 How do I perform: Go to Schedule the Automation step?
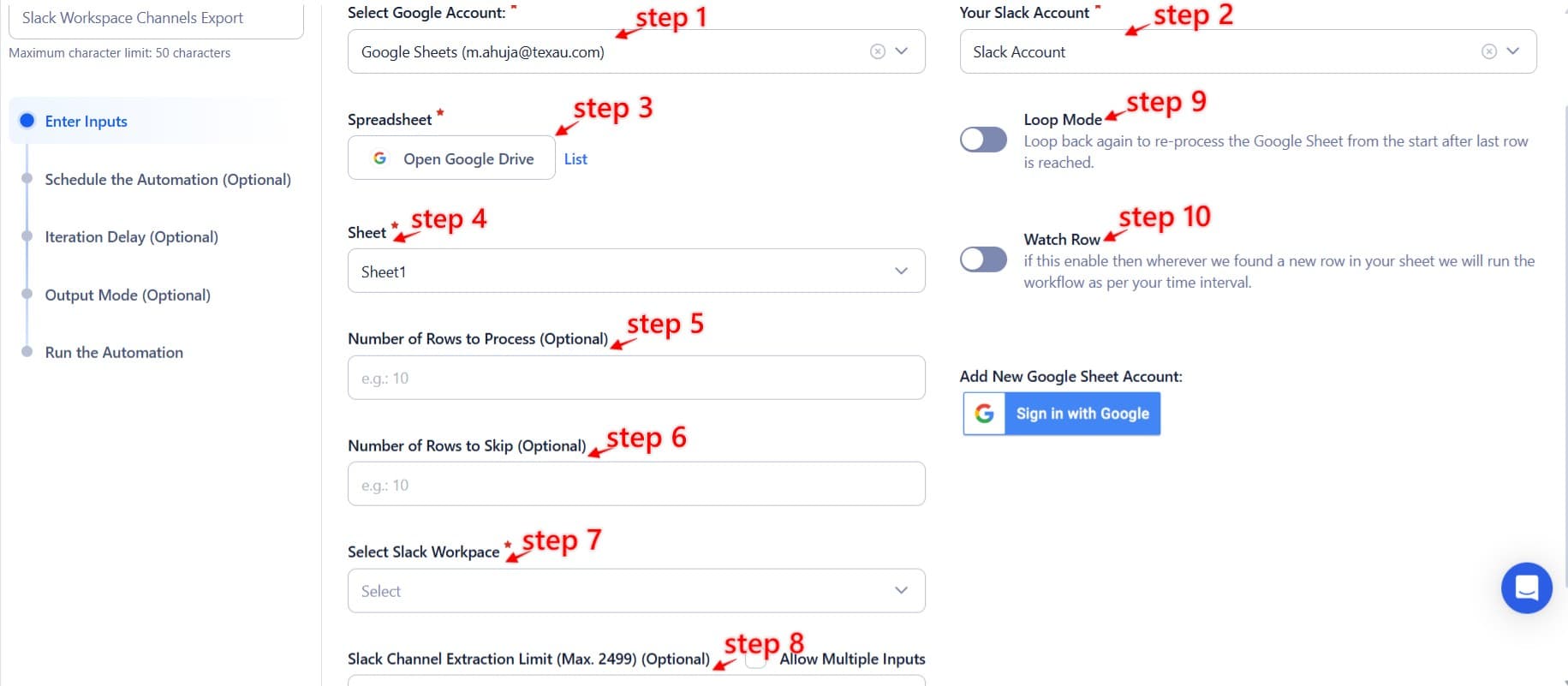[x=27, y=179]
